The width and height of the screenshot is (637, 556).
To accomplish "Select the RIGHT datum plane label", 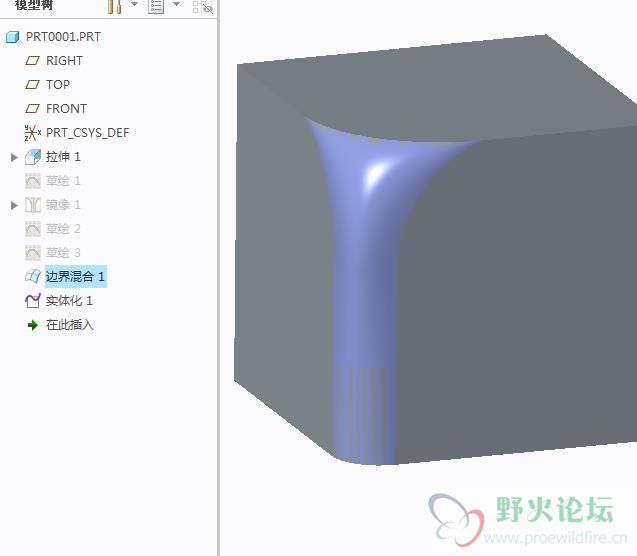I will [64, 61].
